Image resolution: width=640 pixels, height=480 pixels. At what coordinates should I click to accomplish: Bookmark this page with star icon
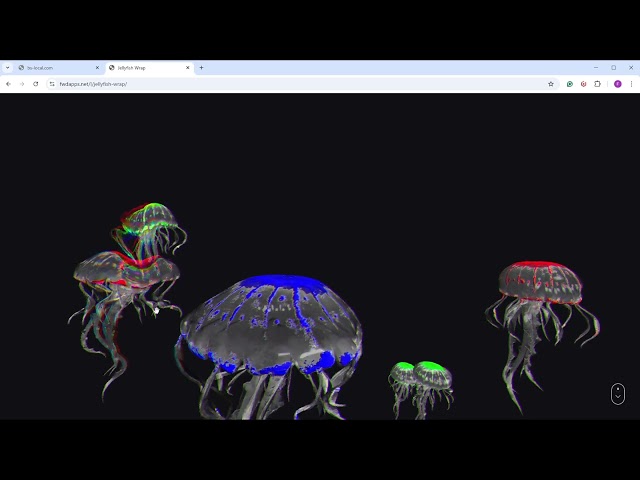click(551, 84)
